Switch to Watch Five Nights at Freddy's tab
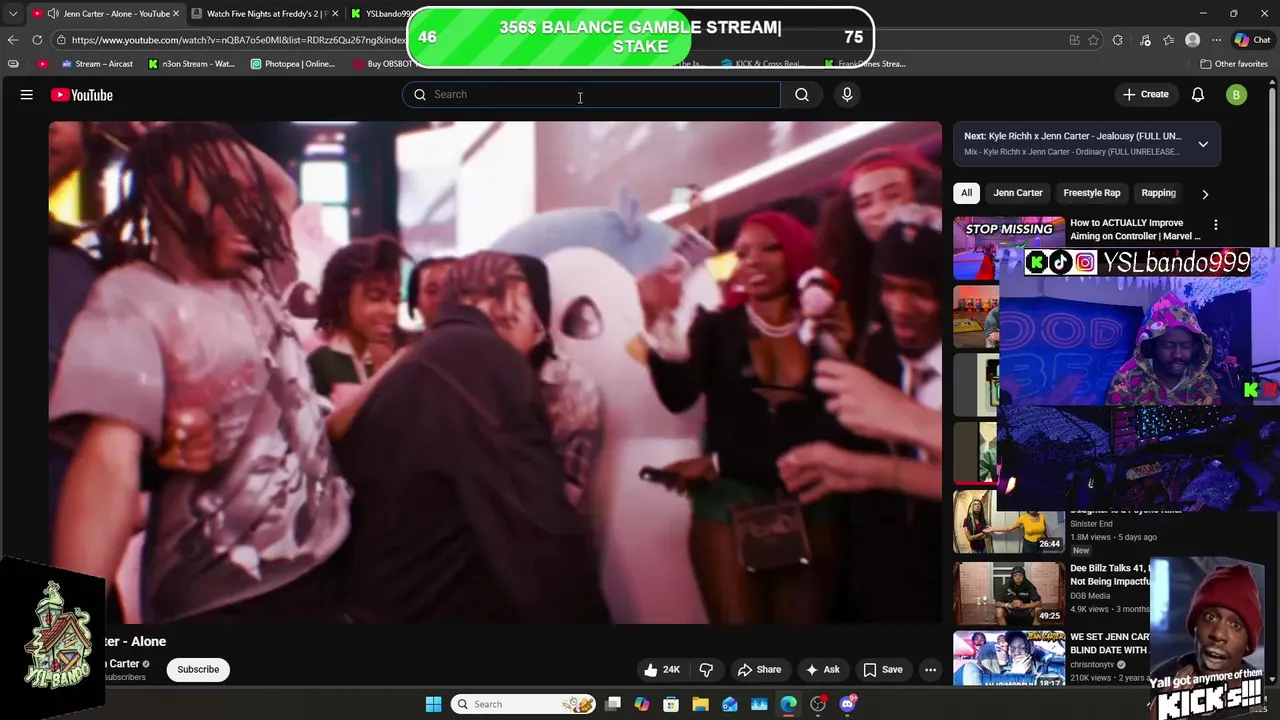 pos(264,14)
